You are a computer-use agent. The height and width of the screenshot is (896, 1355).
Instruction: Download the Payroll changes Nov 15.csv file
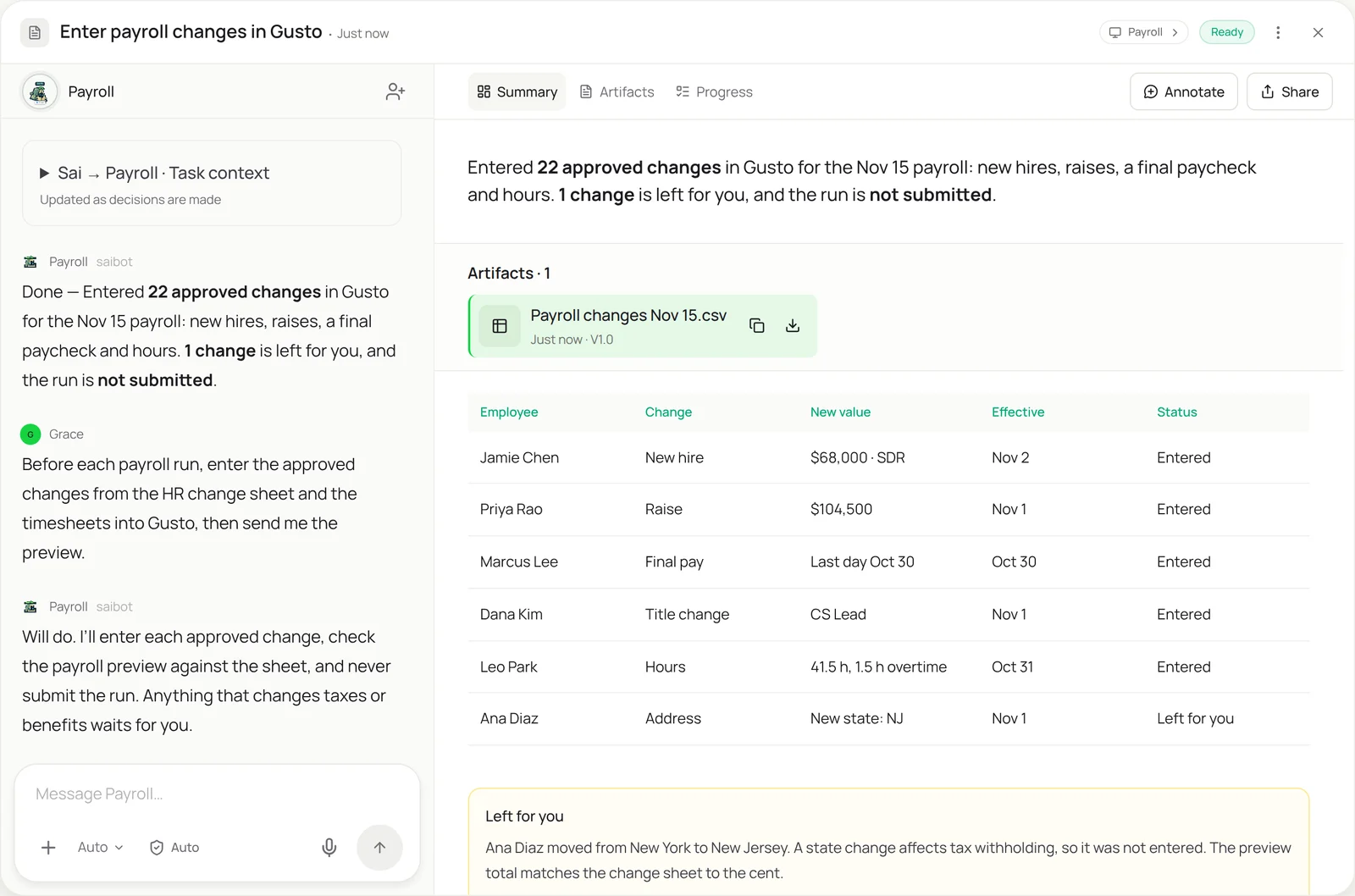click(x=793, y=325)
